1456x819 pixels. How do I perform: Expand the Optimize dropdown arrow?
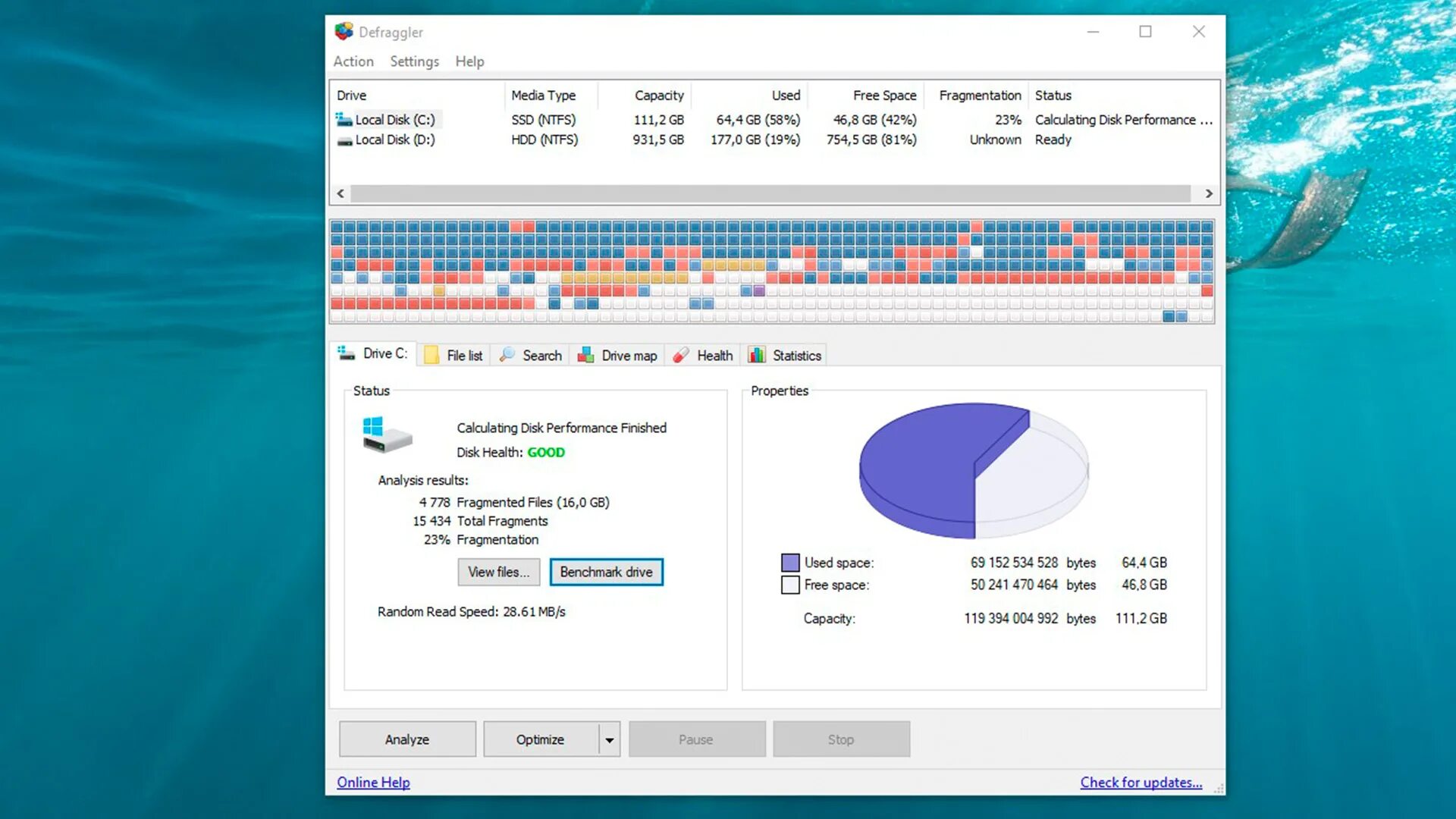pos(609,739)
